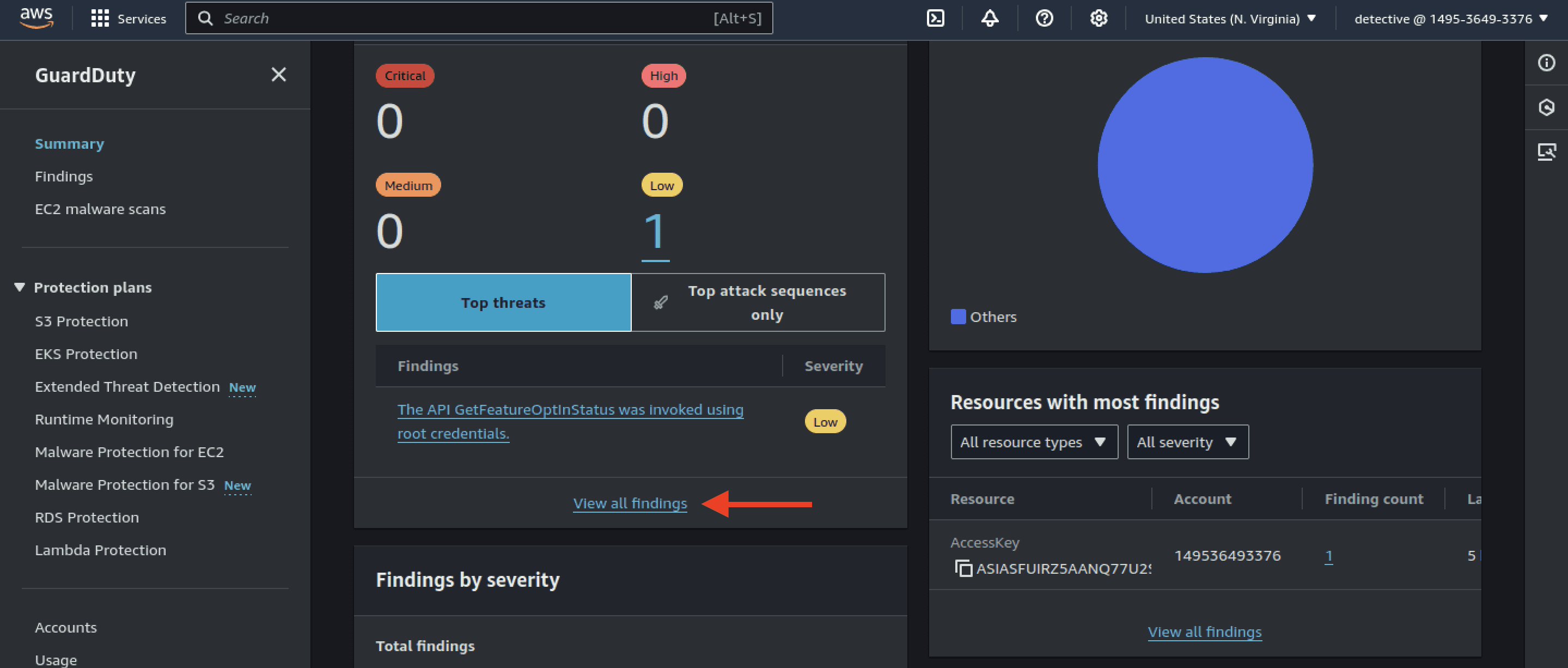Click the Account column header
Image resolution: width=1568 pixels, height=668 pixels.
point(1202,499)
